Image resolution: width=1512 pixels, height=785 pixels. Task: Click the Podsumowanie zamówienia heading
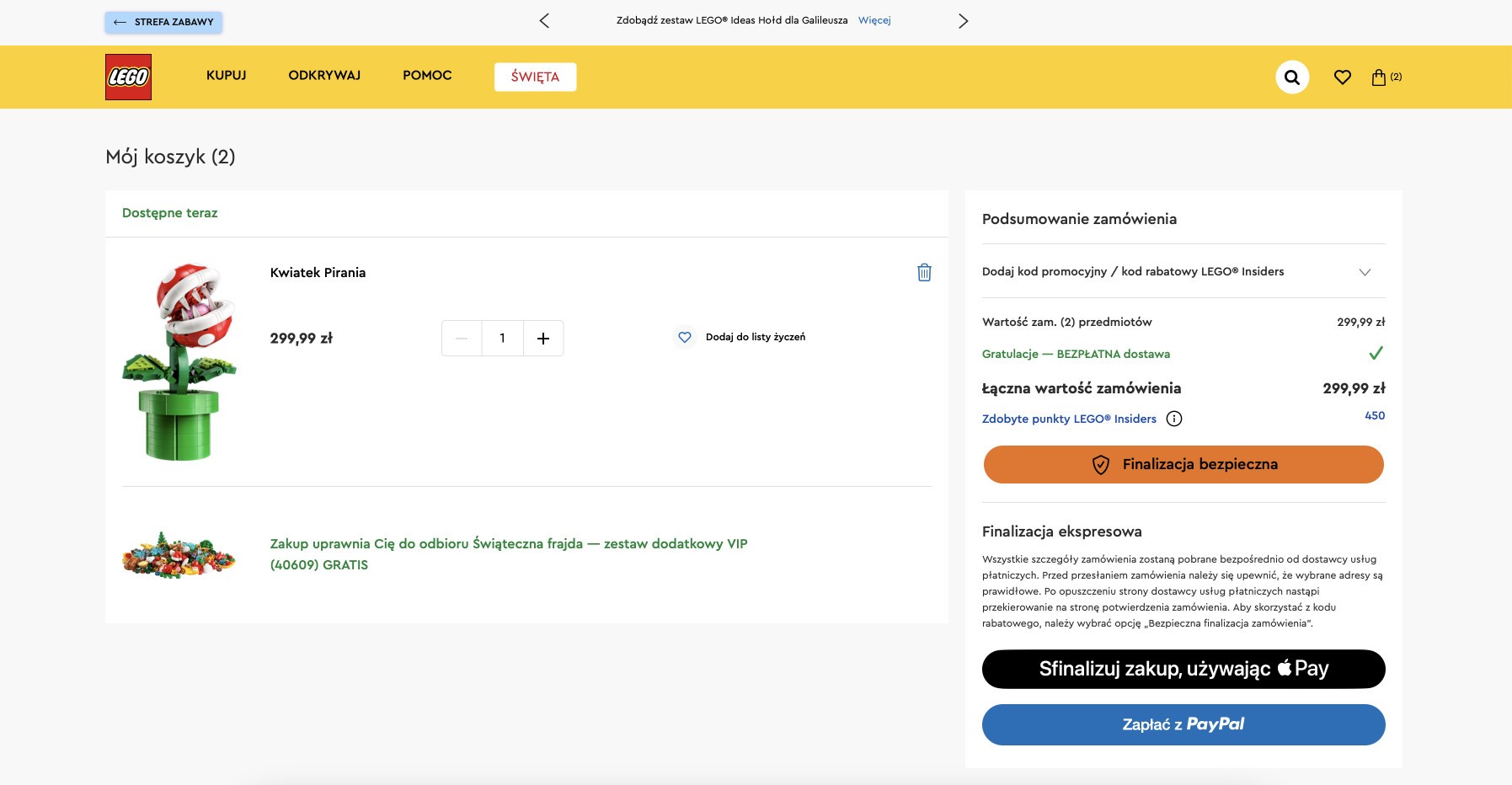click(1079, 219)
